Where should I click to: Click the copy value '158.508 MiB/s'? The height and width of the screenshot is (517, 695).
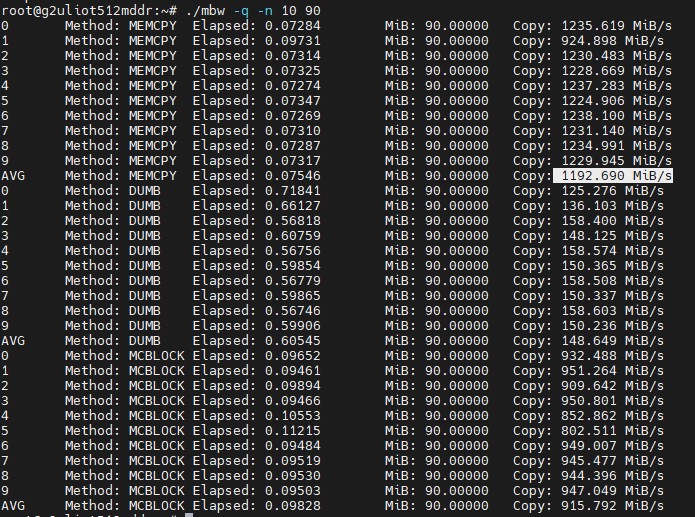613,281
